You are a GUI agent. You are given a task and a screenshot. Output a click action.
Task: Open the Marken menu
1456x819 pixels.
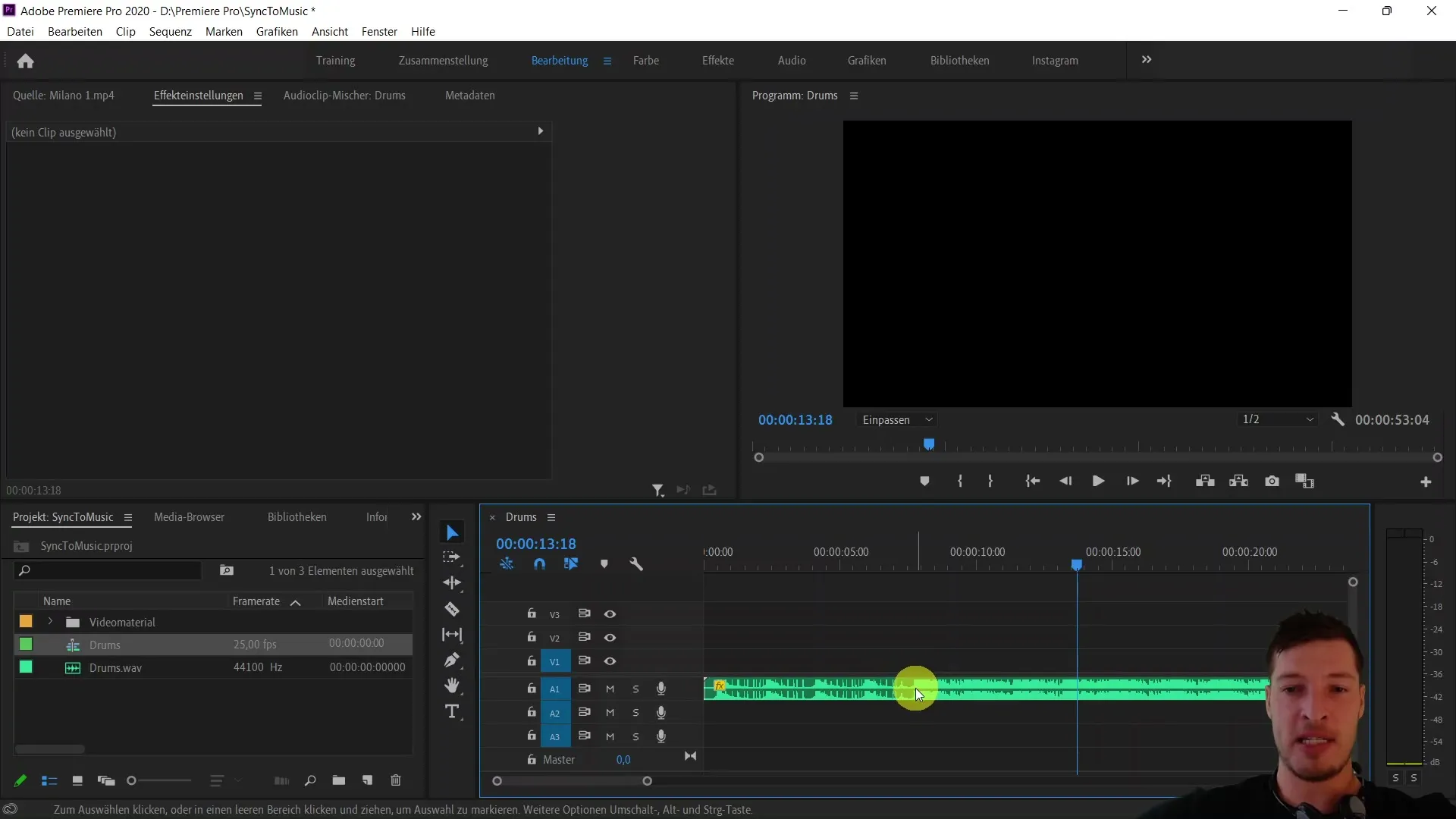[x=224, y=32]
